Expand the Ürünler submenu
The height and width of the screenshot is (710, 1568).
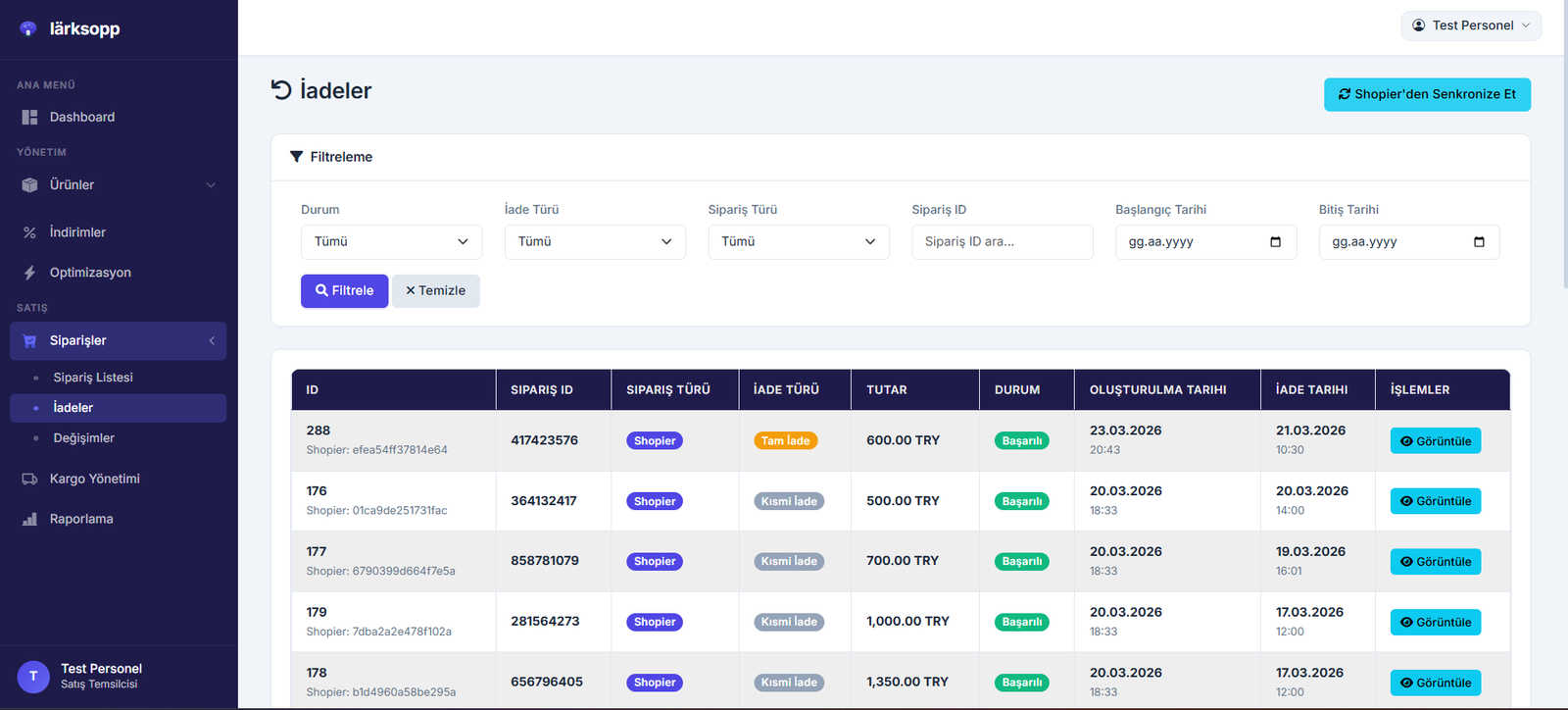(211, 184)
